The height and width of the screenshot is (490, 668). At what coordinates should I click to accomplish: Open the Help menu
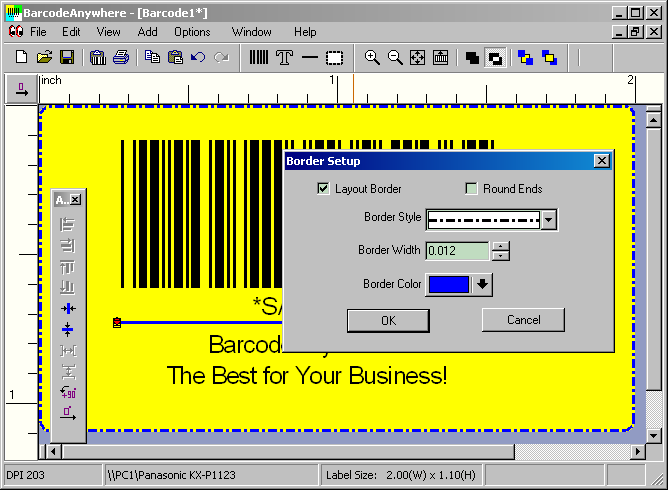click(305, 32)
